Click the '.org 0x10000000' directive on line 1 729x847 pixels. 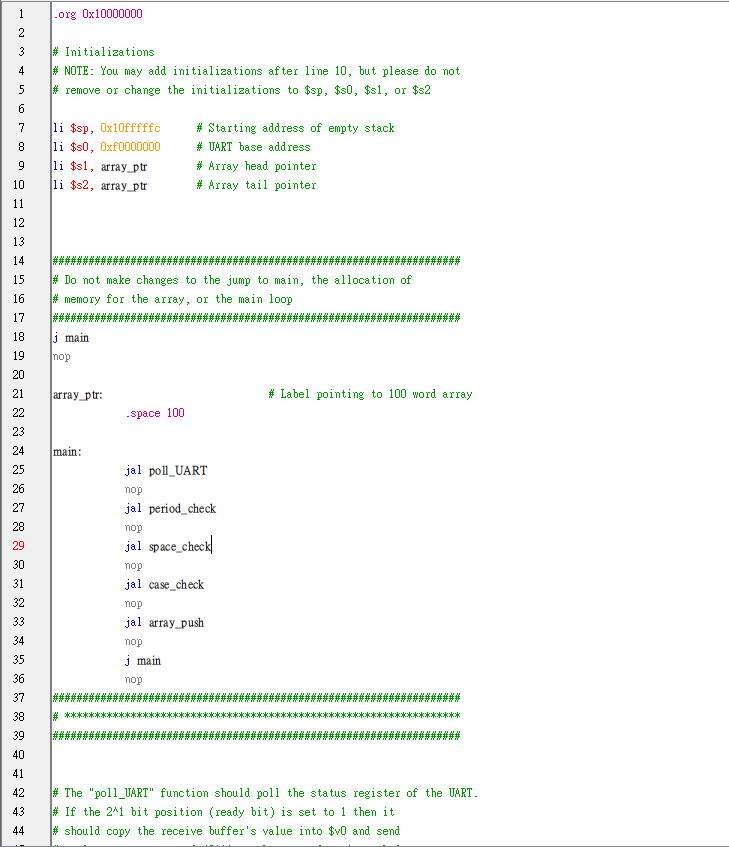click(98, 14)
